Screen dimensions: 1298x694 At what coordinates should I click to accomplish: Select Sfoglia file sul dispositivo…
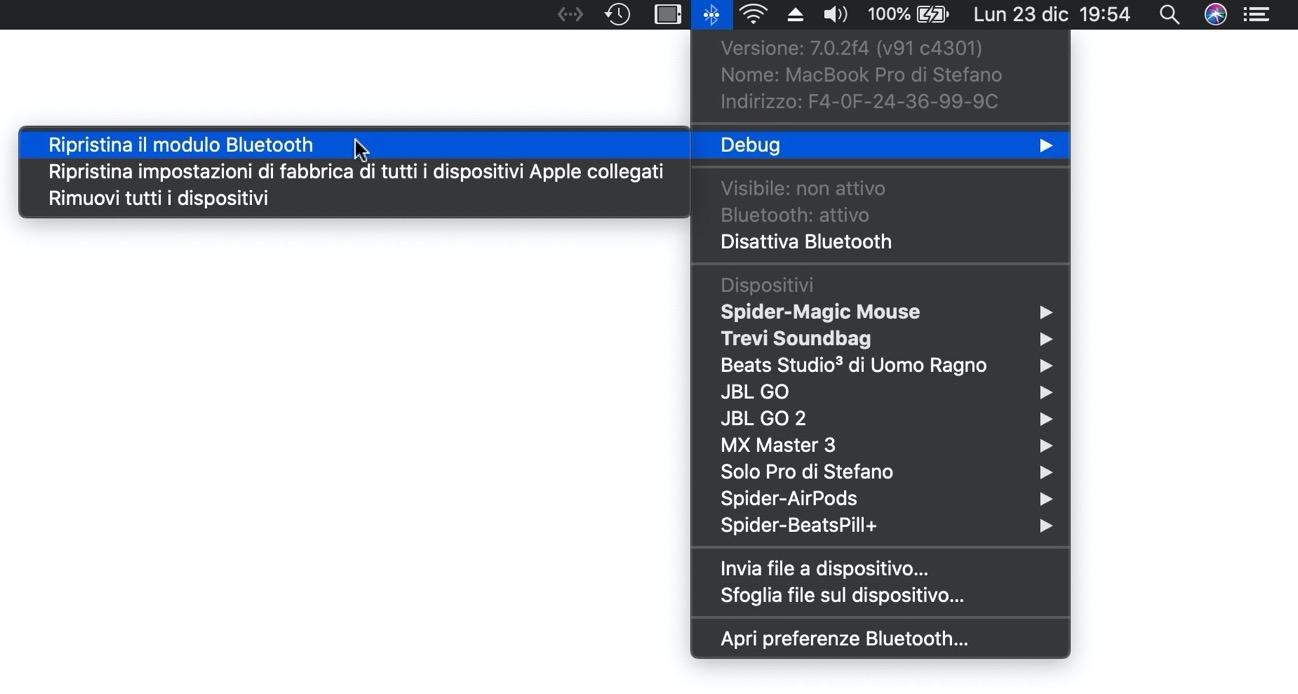(x=880, y=596)
